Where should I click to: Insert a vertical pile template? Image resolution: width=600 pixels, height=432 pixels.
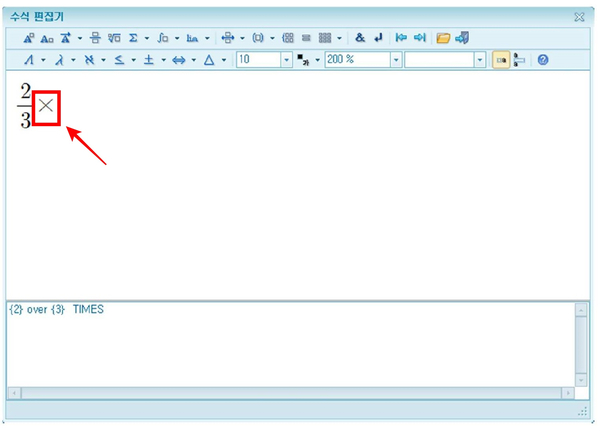tap(306, 38)
